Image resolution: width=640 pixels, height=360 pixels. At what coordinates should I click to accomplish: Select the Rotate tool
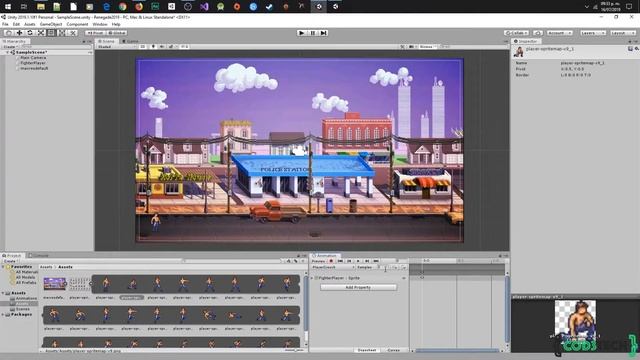tap(30, 33)
